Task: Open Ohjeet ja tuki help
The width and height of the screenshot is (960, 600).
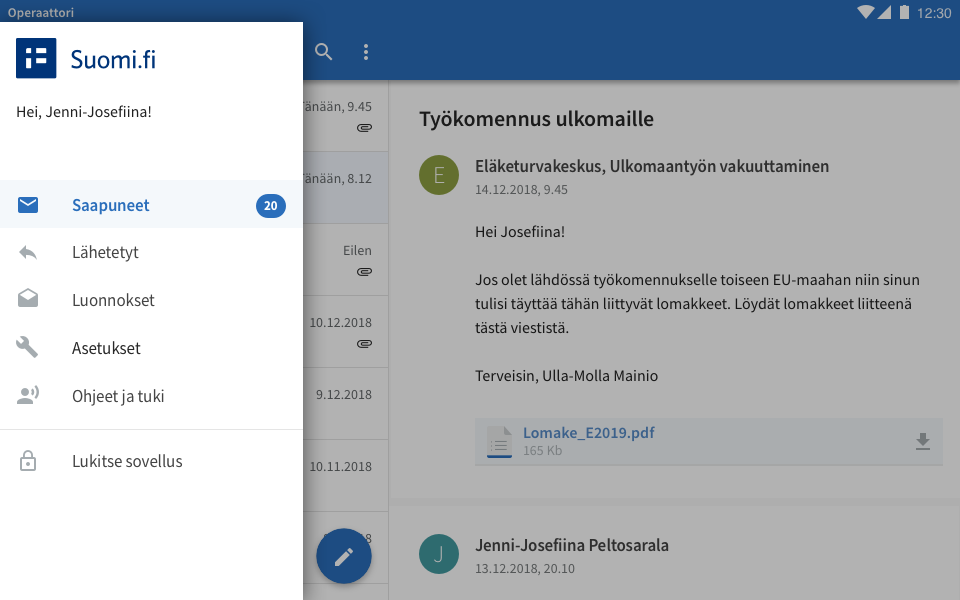Action: [x=151, y=396]
